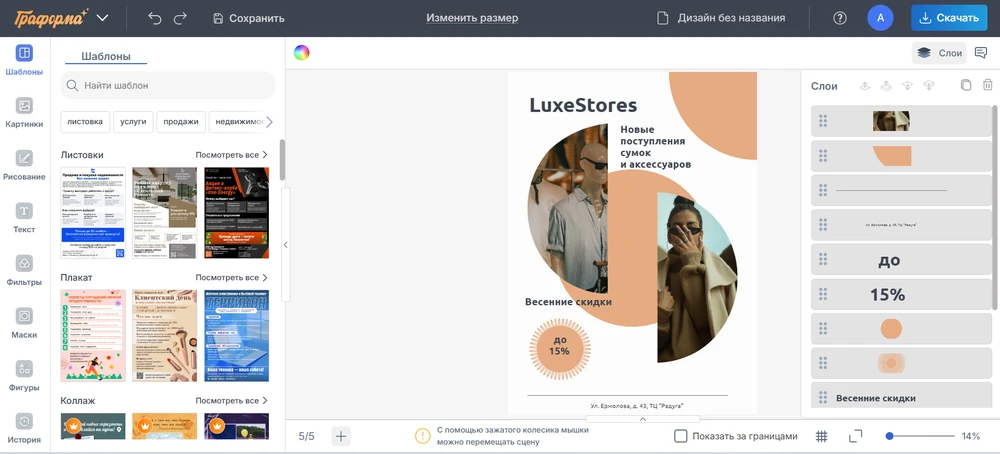Open the Фигуры shapes panel
This screenshot has height=454, width=1000.
click(x=24, y=375)
